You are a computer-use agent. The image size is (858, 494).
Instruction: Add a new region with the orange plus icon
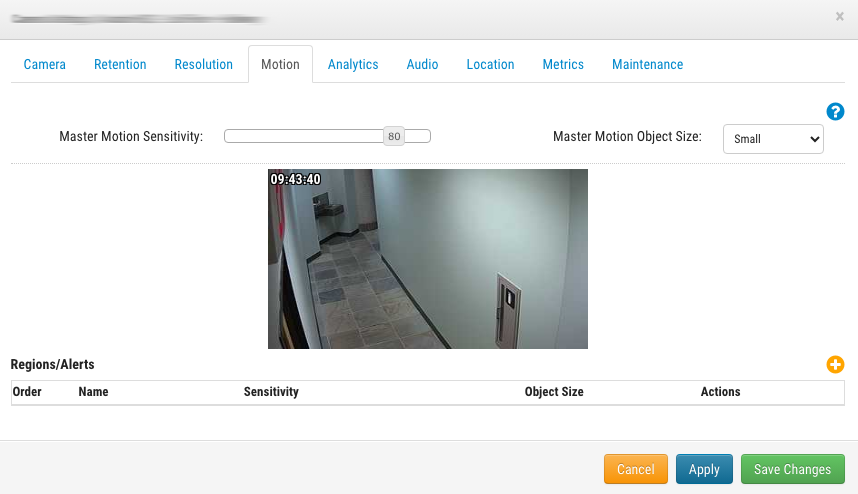click(x=835, y=365)
